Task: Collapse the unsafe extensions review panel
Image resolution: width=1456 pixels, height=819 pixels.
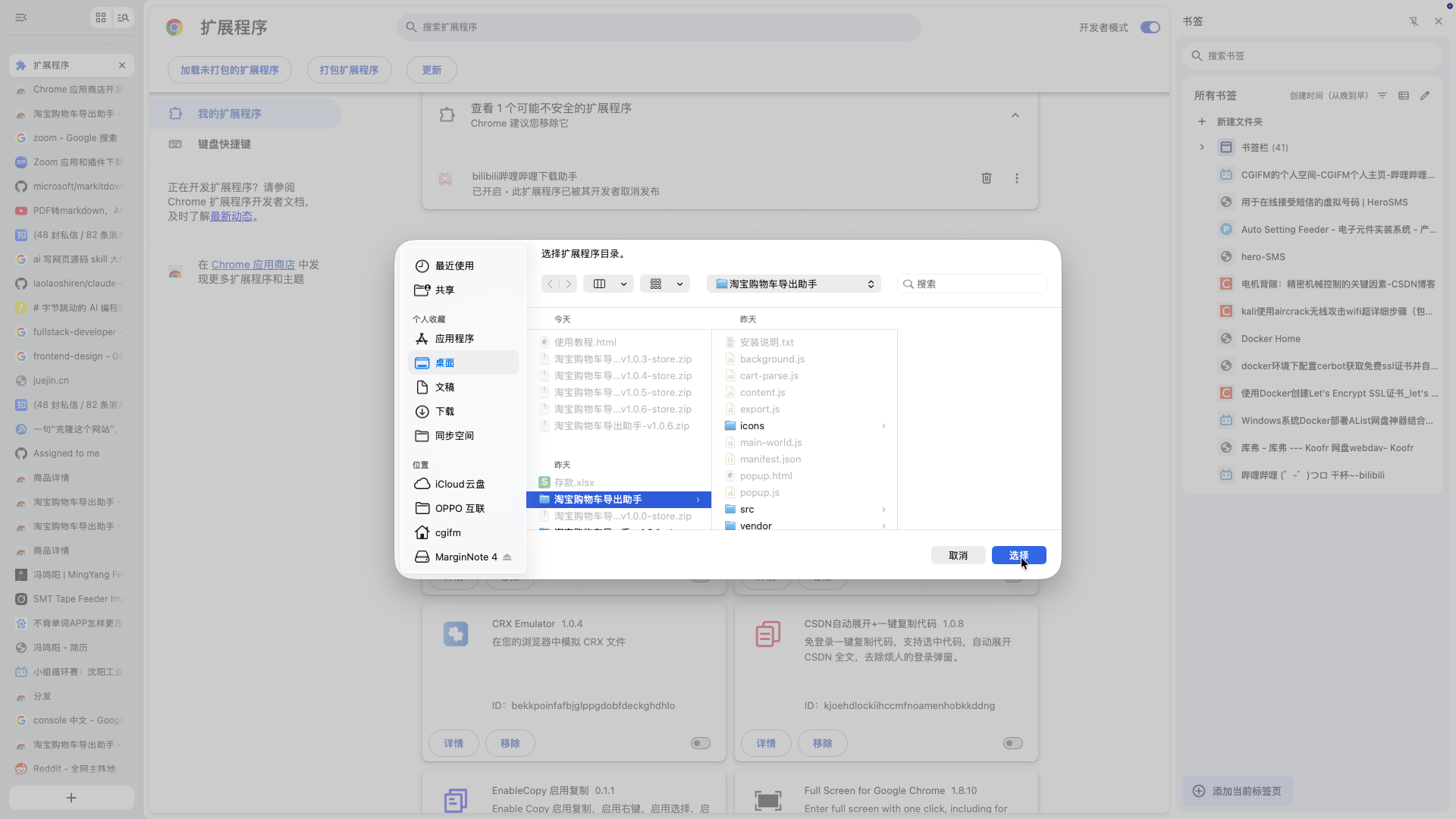Action: [1015, 115]
